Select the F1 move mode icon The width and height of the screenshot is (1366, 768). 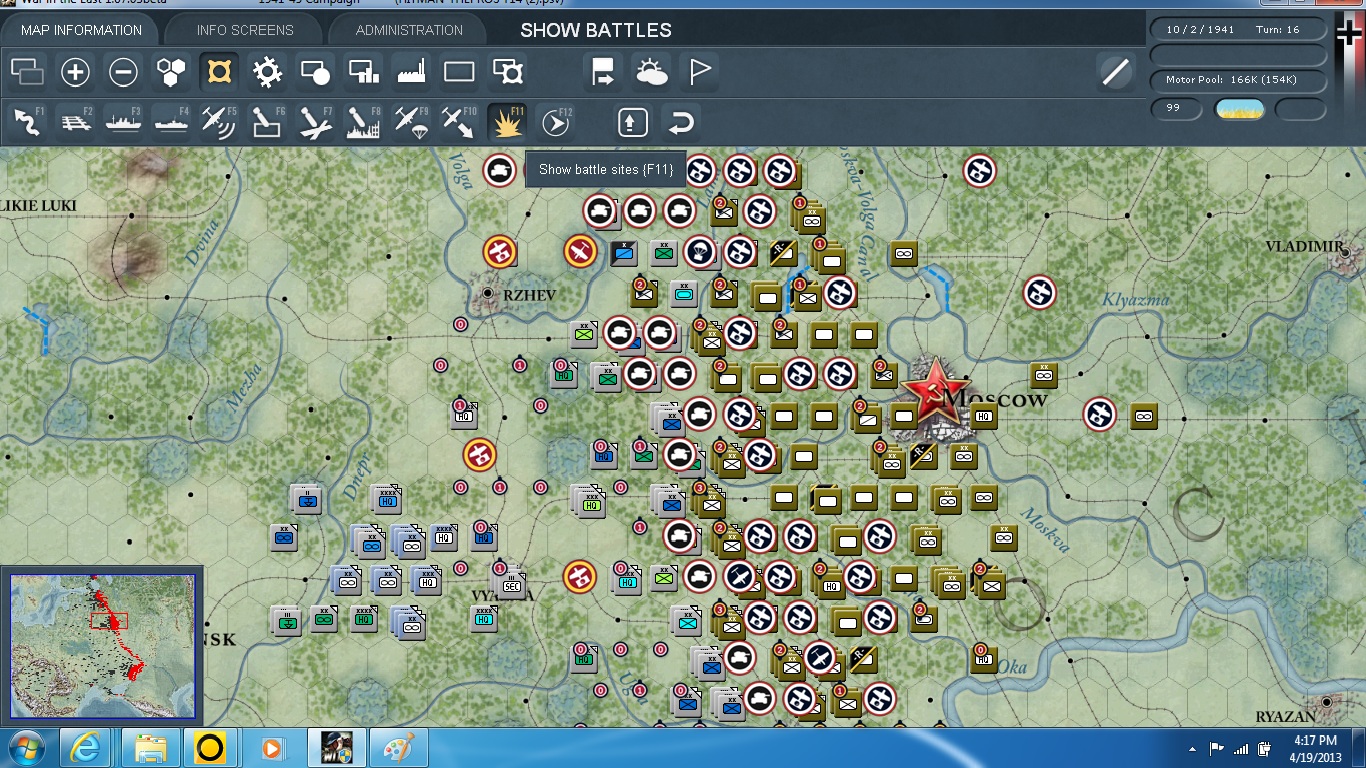click(28, 121)
